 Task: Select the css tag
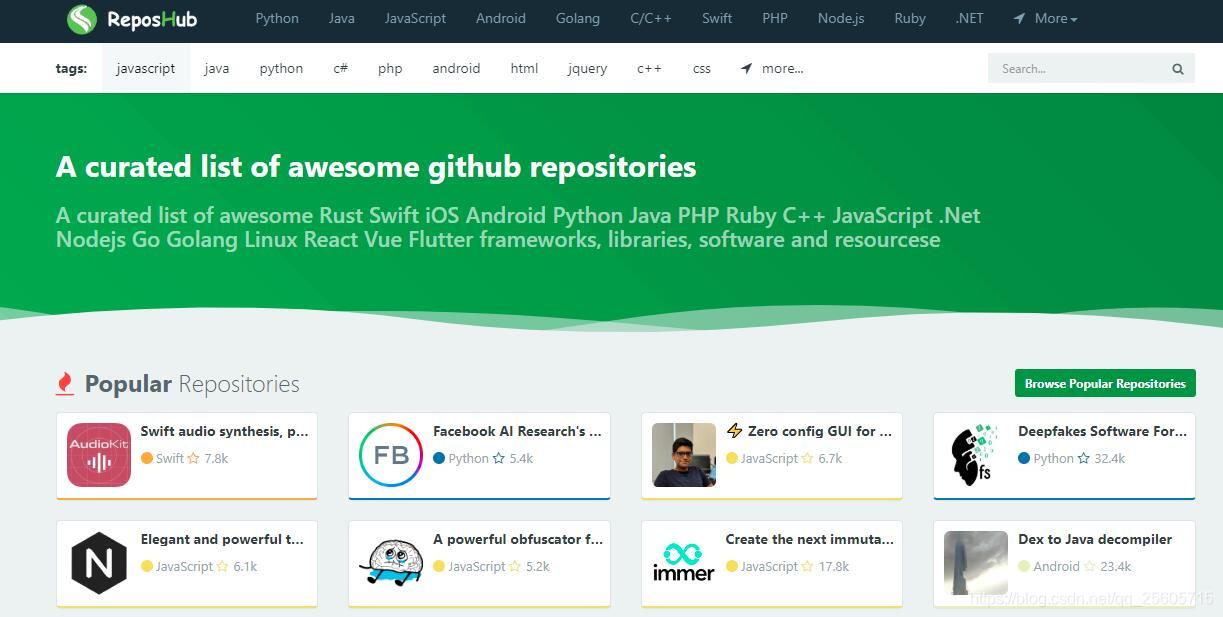702,69
